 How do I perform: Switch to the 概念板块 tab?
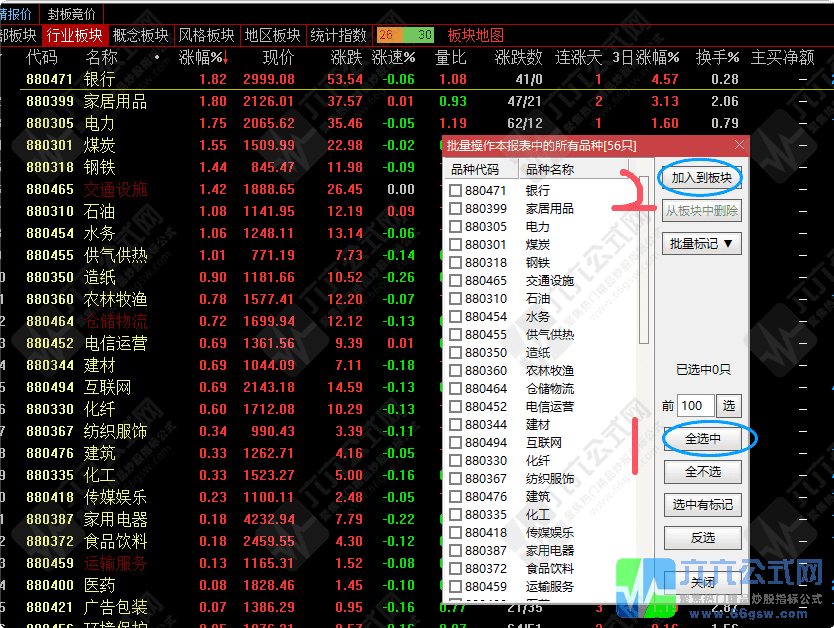(x=140, y=35)
